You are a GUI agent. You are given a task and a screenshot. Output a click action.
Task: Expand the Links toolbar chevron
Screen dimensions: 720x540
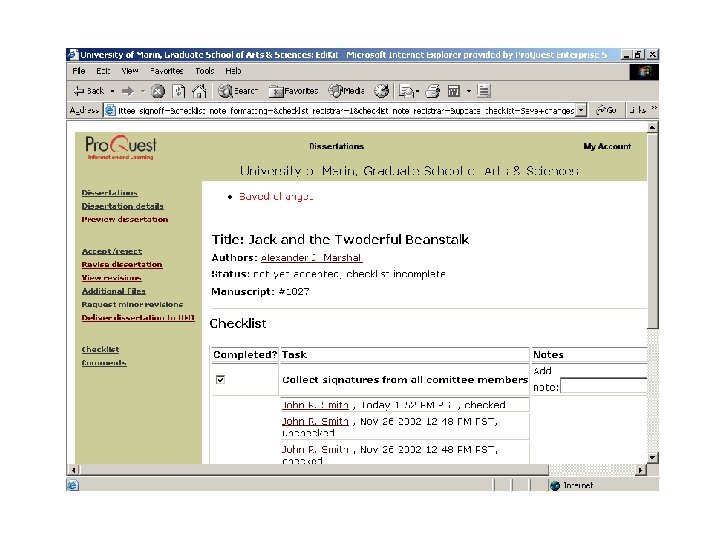click(654, 108)
